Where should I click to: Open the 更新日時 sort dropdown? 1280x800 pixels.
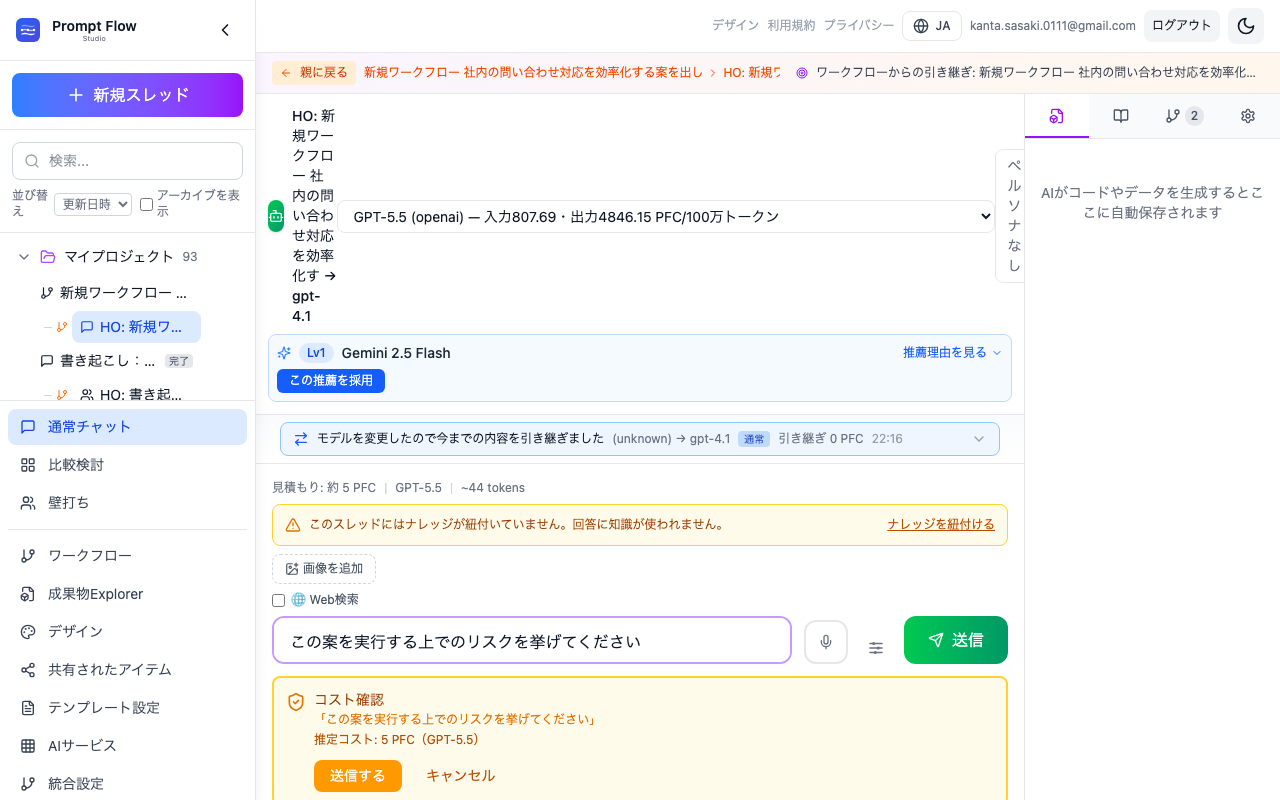coord(93,204)
